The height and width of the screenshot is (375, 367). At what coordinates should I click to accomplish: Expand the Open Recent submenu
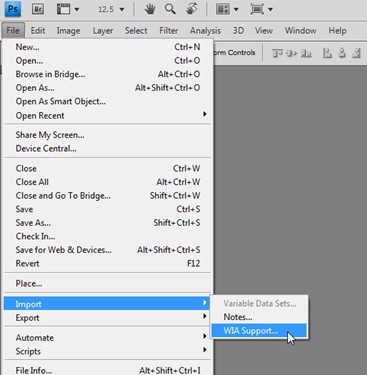click(108, 115)
